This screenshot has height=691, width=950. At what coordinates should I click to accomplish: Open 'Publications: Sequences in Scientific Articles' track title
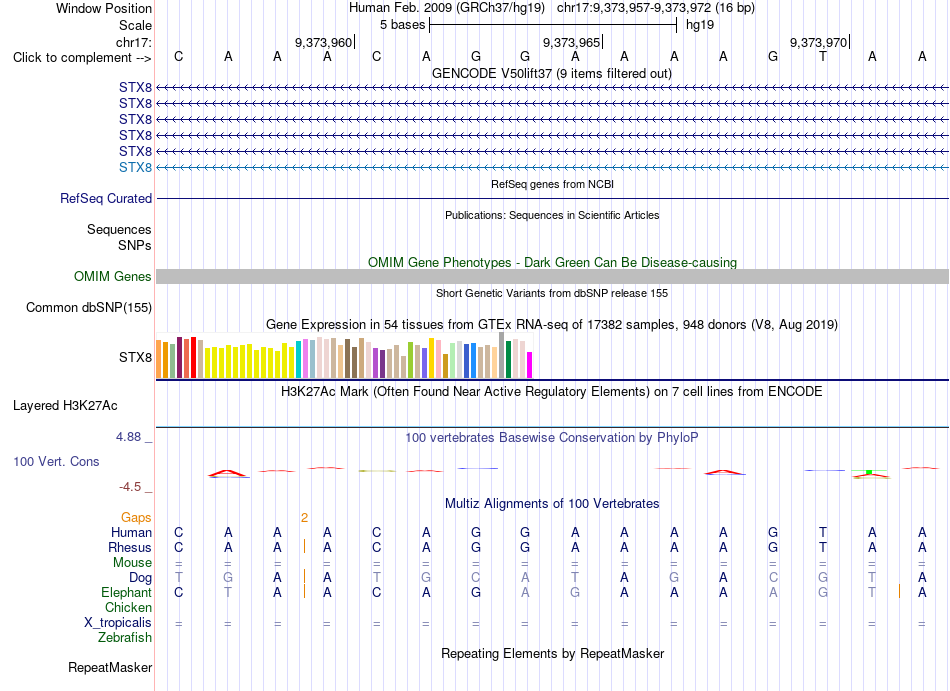[x=552, y=215]
